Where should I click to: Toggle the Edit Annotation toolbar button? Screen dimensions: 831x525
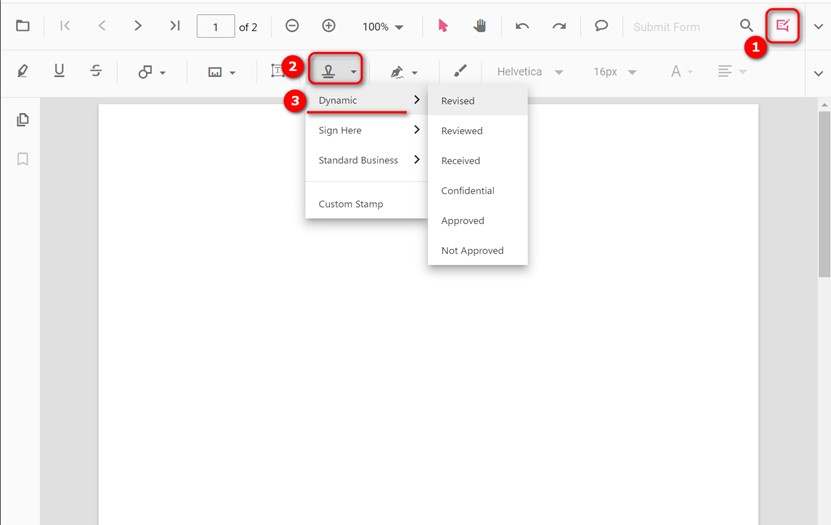[783, 26]
